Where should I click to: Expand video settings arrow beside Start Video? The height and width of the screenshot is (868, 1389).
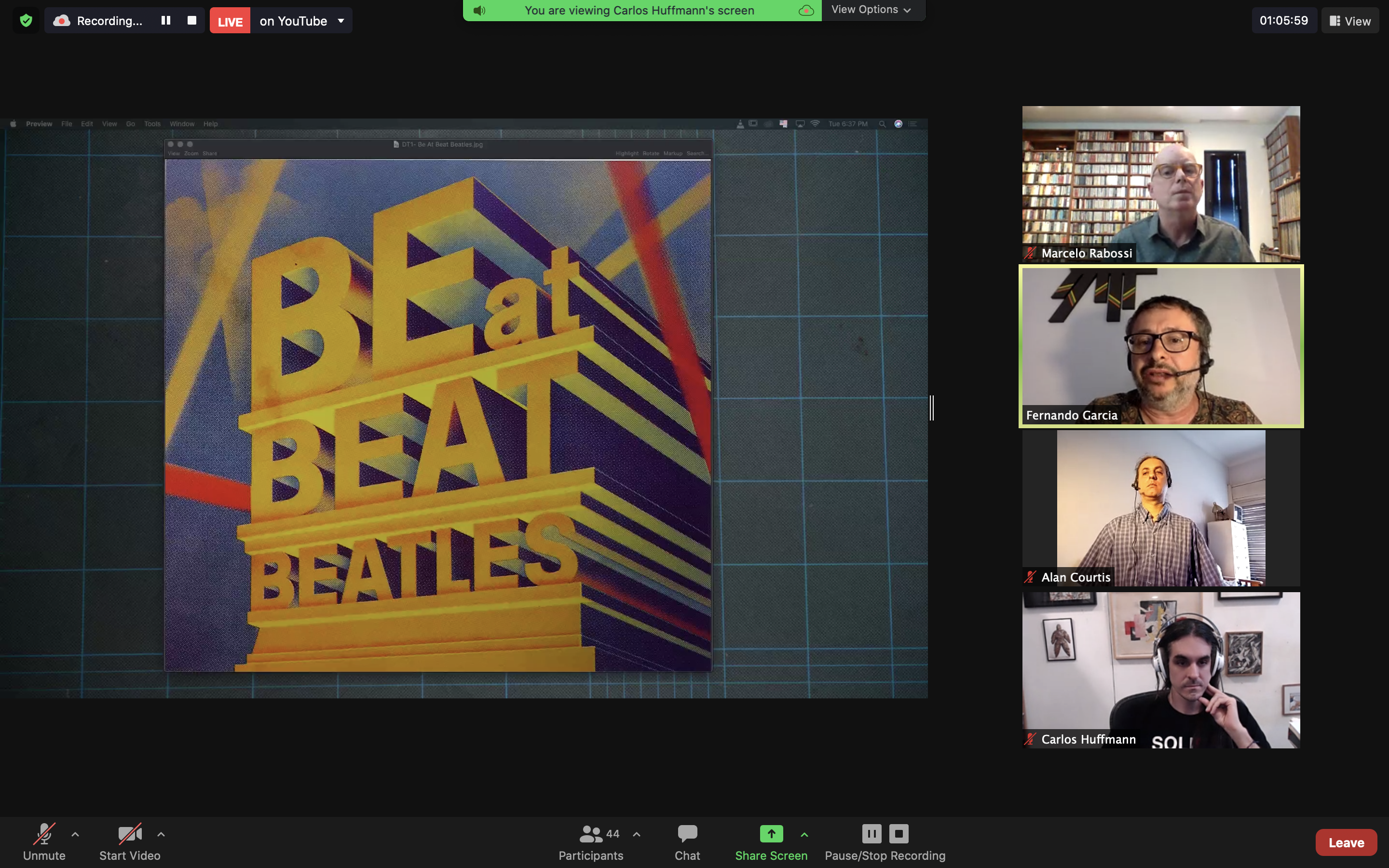161,834
